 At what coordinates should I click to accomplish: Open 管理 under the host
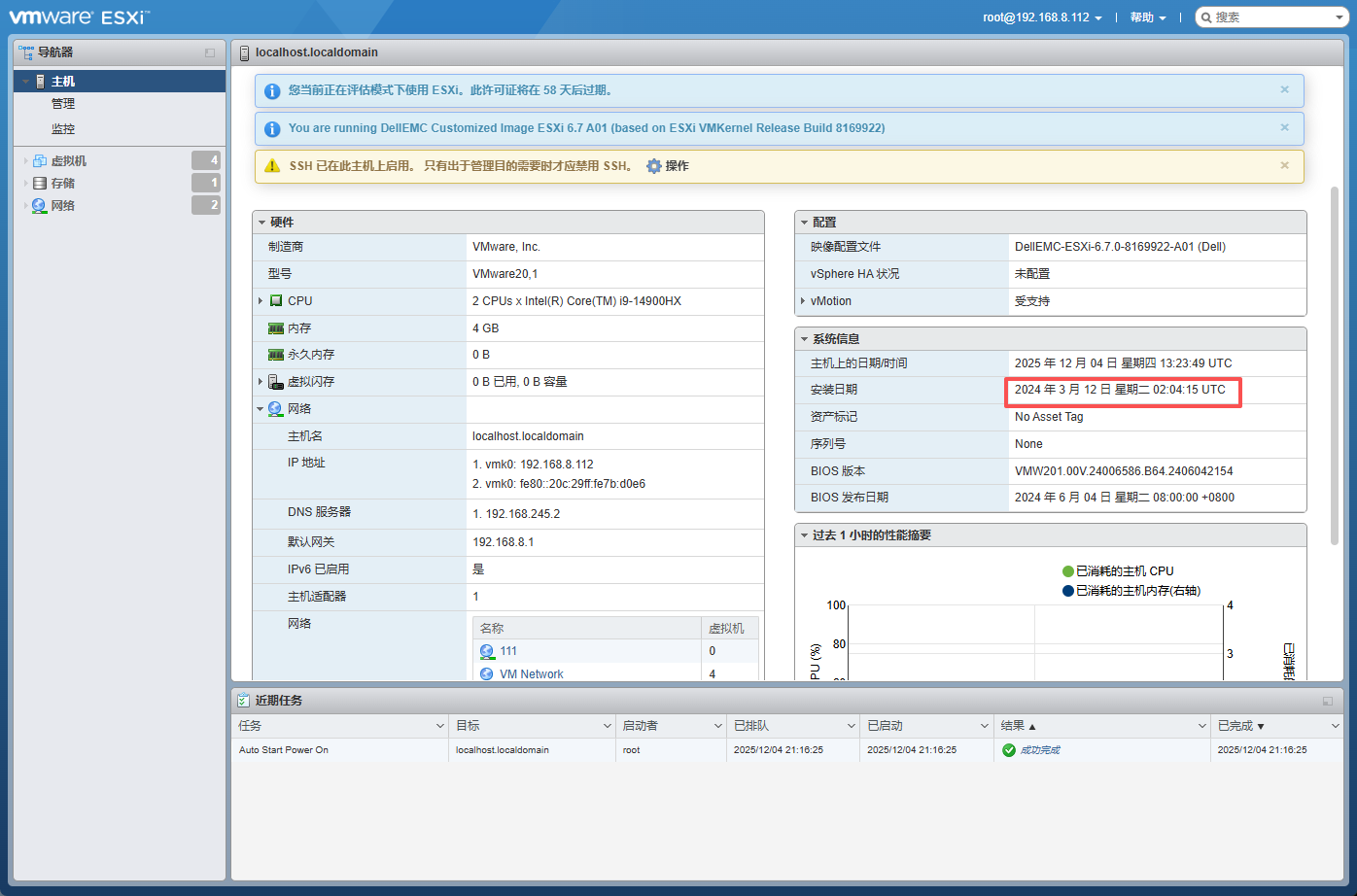[x=63, y=104]
